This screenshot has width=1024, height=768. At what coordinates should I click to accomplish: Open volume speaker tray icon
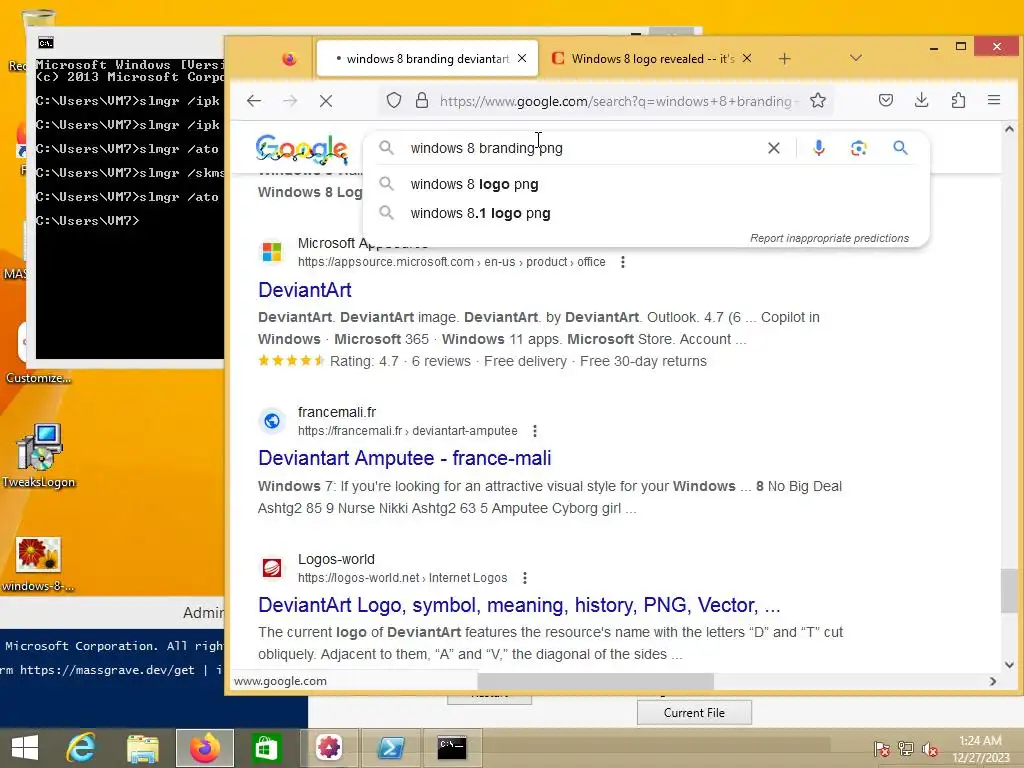[x=929, y=748]
